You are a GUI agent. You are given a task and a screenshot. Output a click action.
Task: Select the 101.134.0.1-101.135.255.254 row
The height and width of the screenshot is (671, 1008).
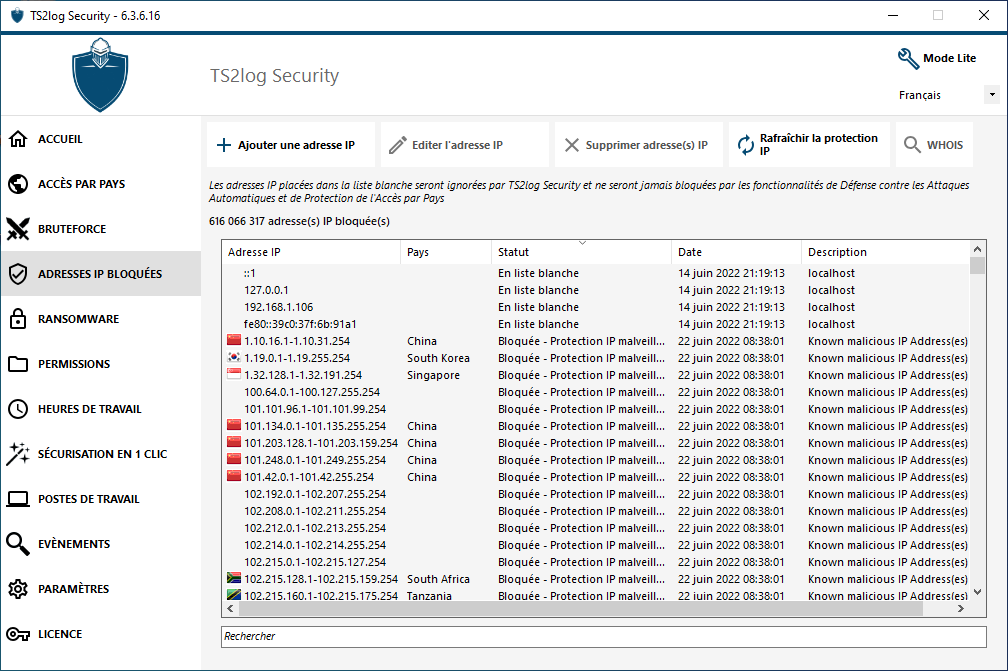click(595, 426)
